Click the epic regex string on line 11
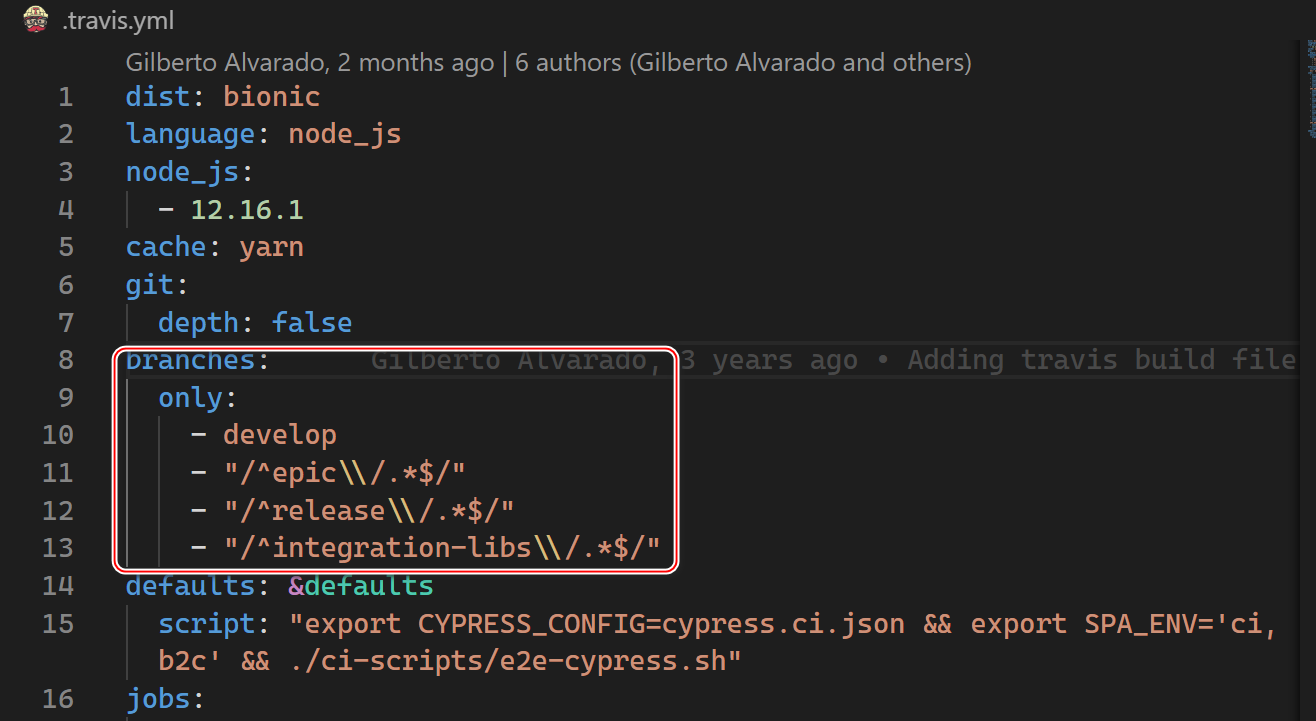This screenshot has height=721, width=1316. (345, 473)
